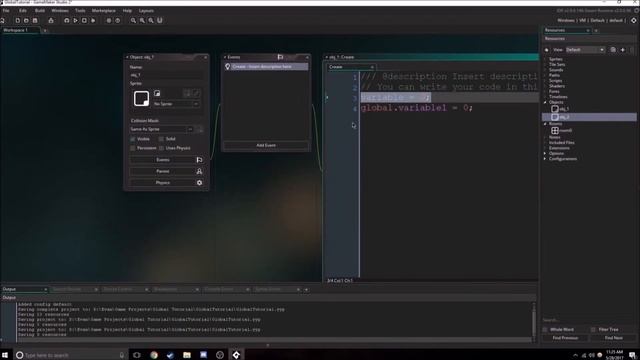The image size is (640, 360).
Task: Open the Resources View Default dropdown
Action: (585, 50)
